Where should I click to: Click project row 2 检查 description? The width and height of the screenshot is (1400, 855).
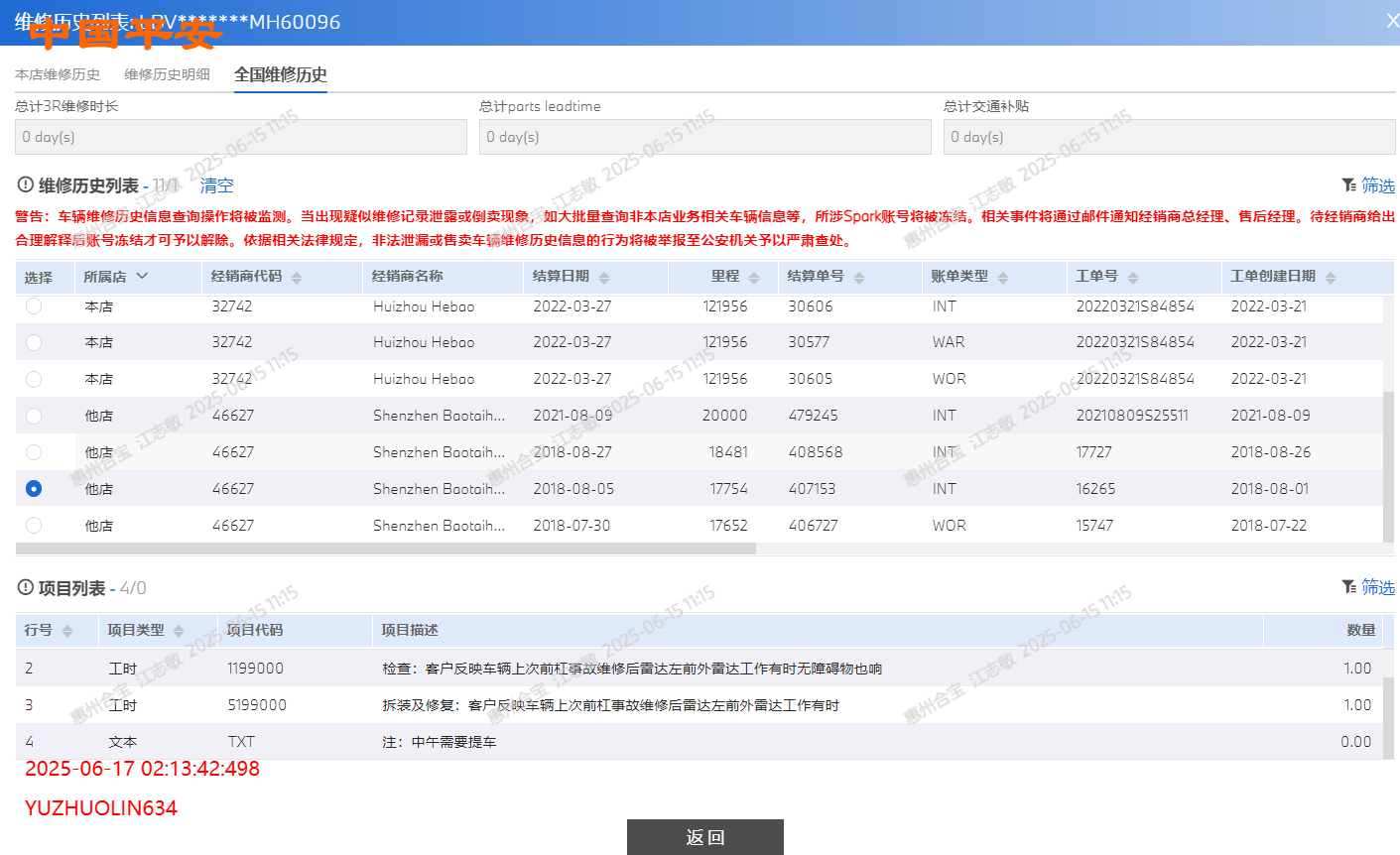point(632,669)
